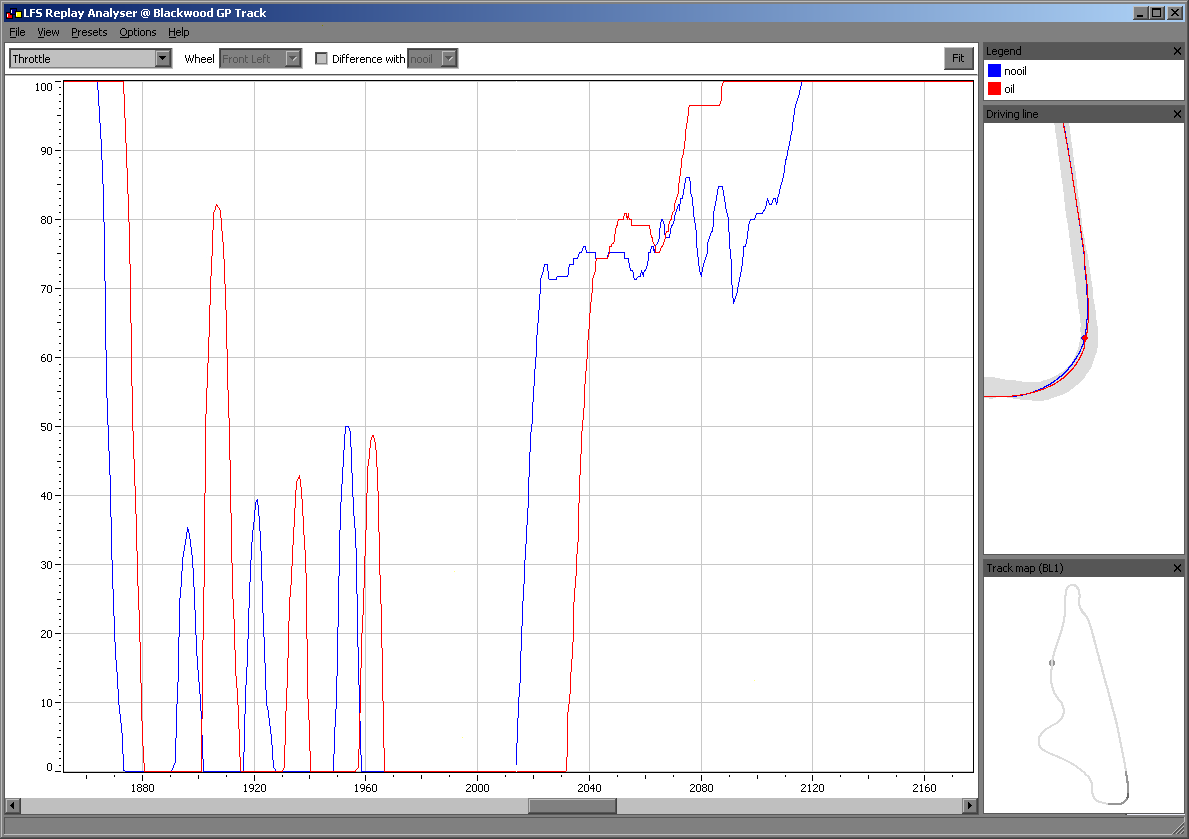The height and width of the screenshot is (839, 1189).
Task: Expand the Throttle data type dropdown
Action: pyautogui.click(x=162, y=58)
